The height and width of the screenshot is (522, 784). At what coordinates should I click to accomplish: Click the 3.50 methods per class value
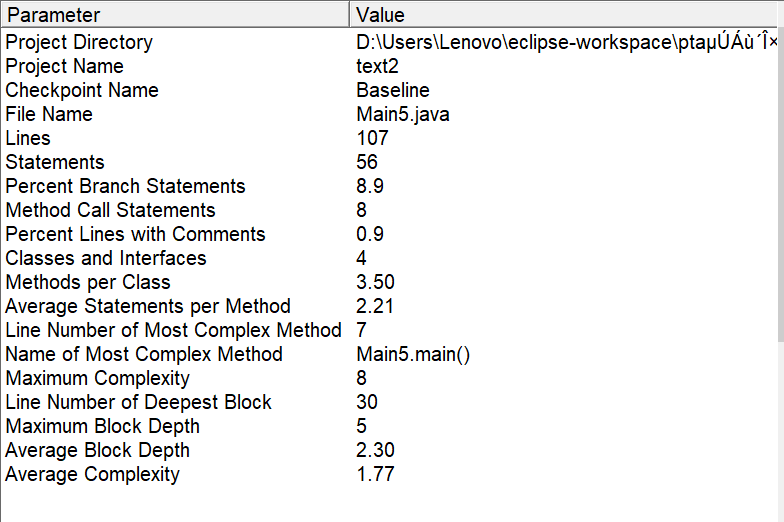376,282
